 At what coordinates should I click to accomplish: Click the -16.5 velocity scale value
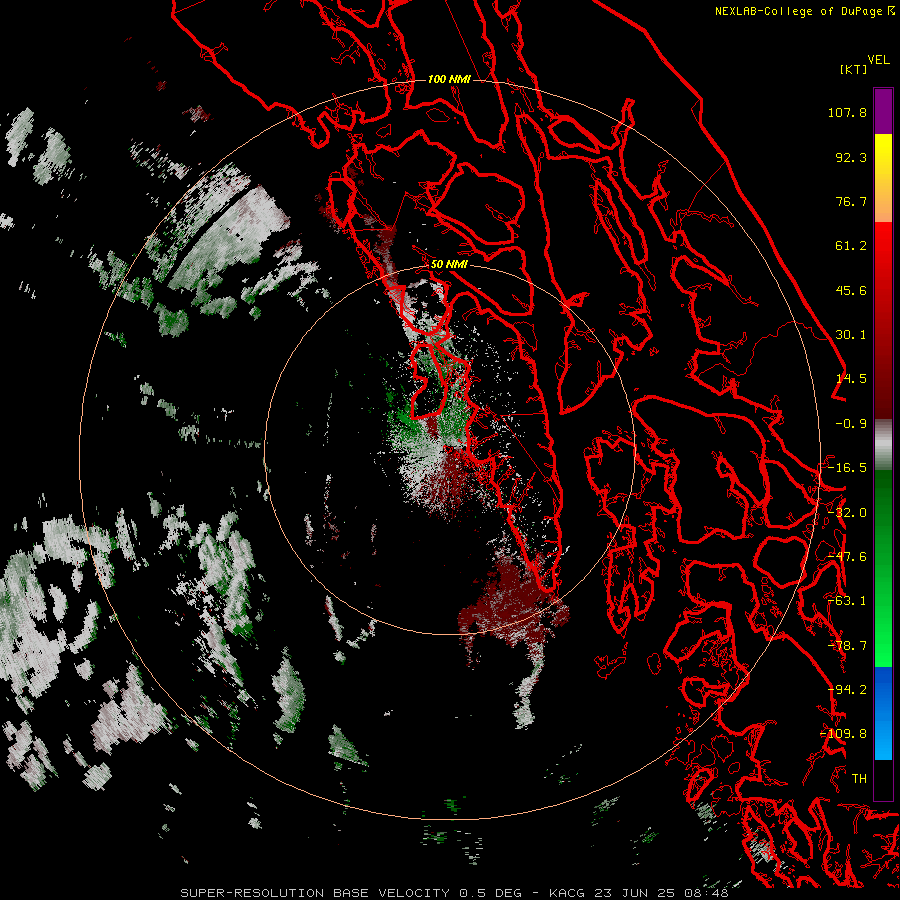[x=847, y=468]
